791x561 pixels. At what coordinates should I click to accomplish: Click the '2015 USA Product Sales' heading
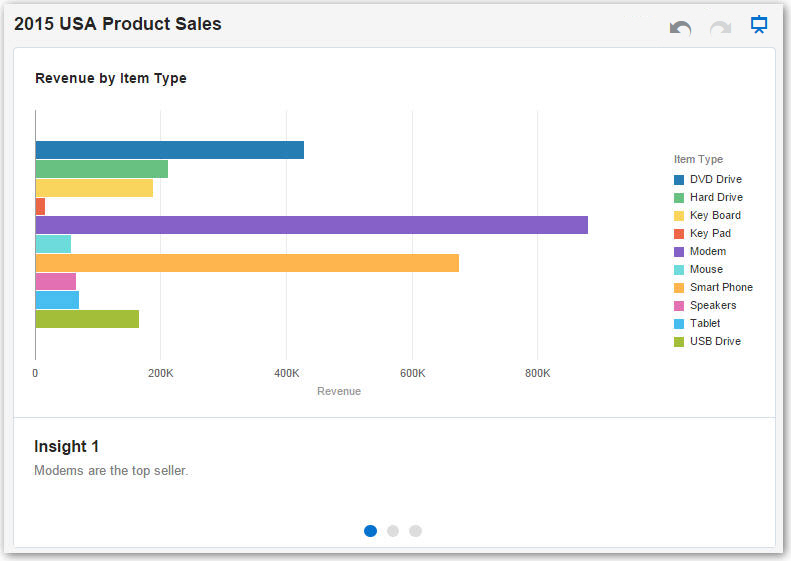118,24
